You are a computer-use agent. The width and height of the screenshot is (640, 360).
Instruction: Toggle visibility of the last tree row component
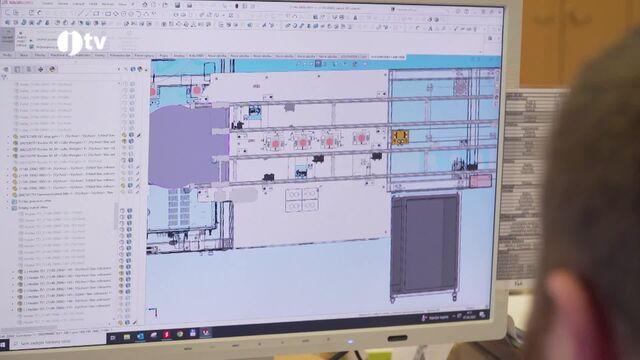click(x=121, y=322)
